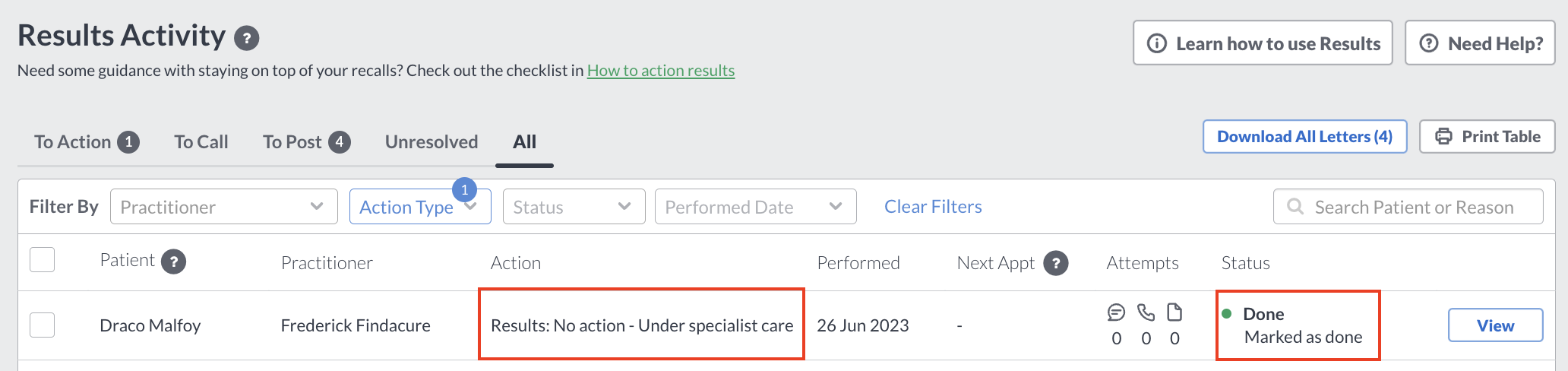Open the Practitioner filter dropdown
The width and height of the screenshot is (1568, 371).
[224, 207]
